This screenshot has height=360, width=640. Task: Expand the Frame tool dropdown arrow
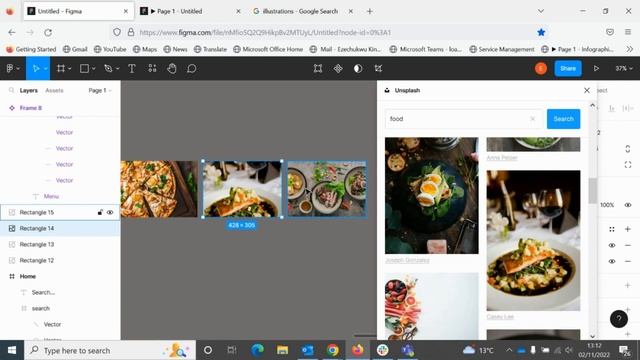tap(70, 69)
